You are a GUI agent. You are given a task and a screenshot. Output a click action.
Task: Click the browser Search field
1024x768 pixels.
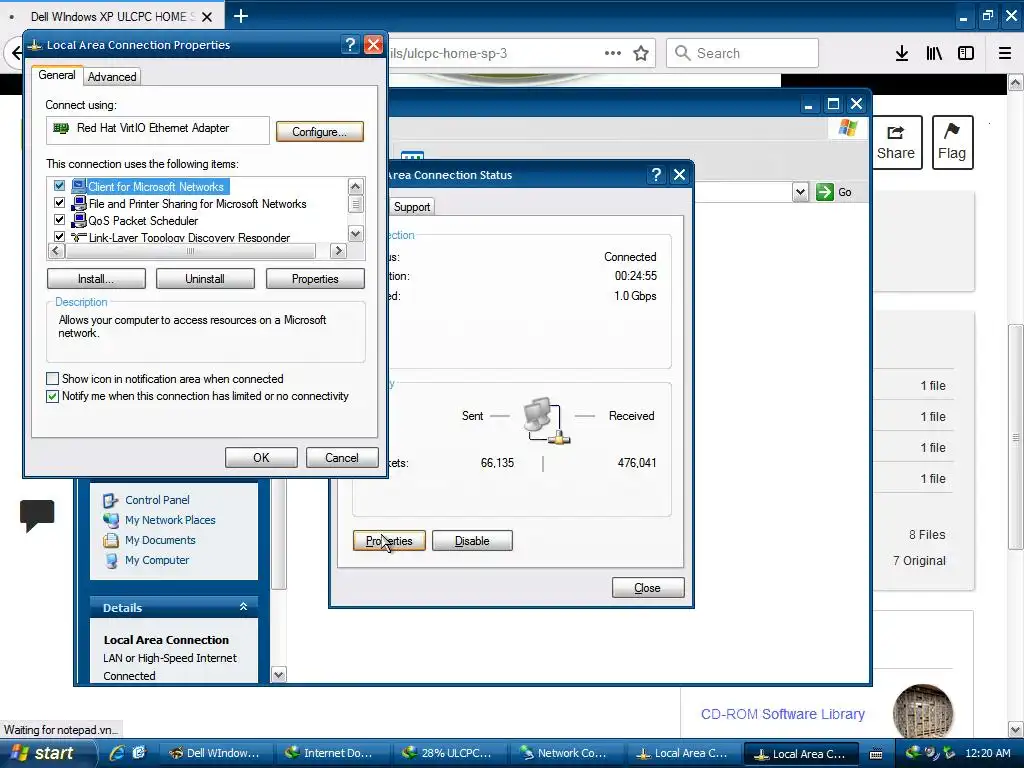[743, 53]
